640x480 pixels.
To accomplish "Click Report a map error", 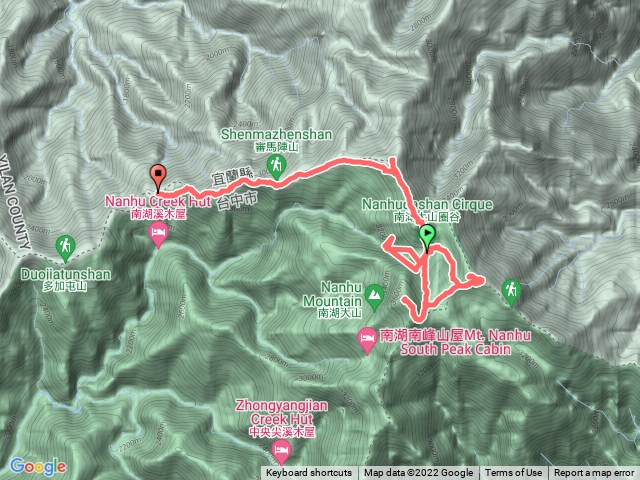I will coord(593,473).
